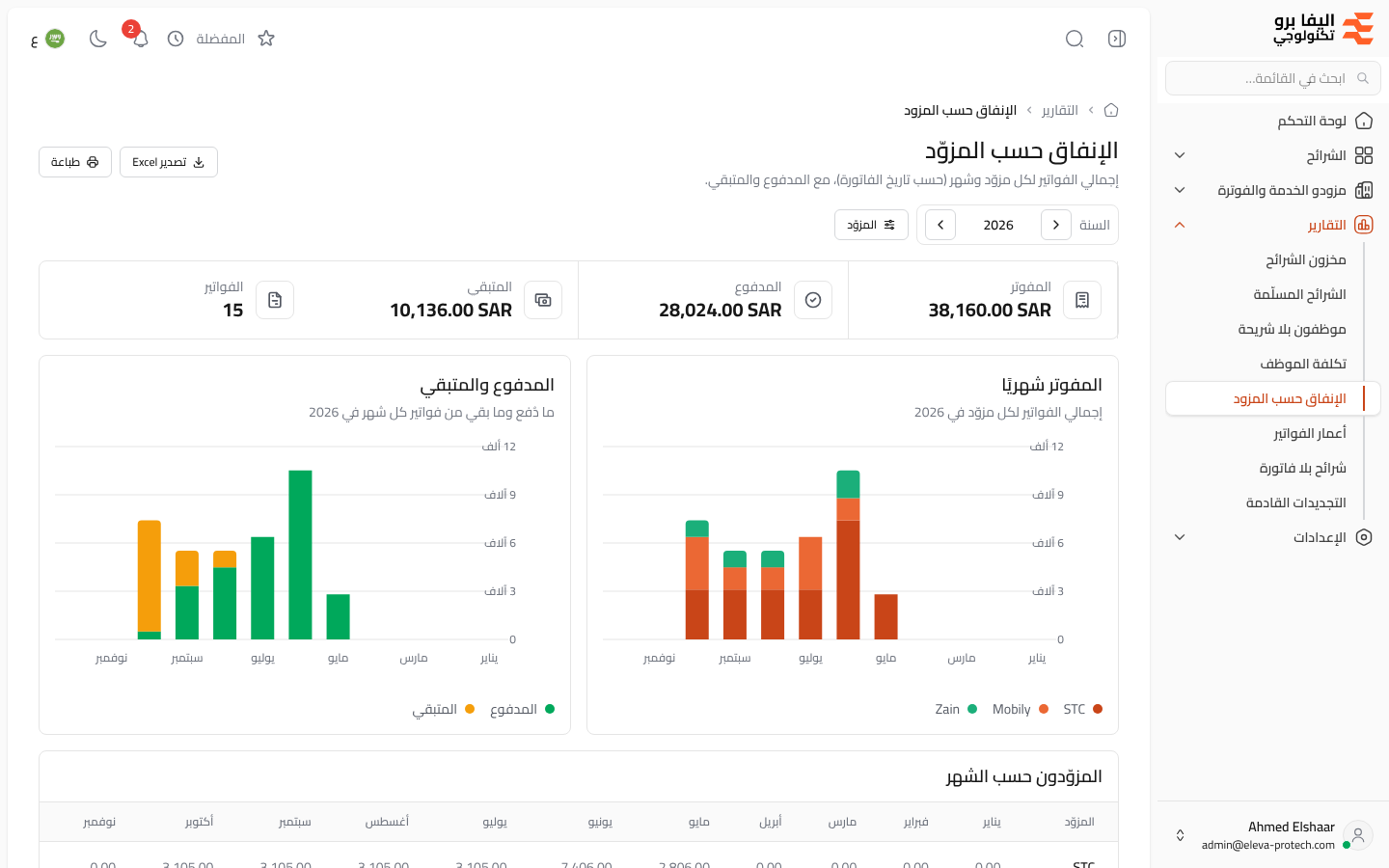Toggle Mobily series in chart legend

(1019, 709)
